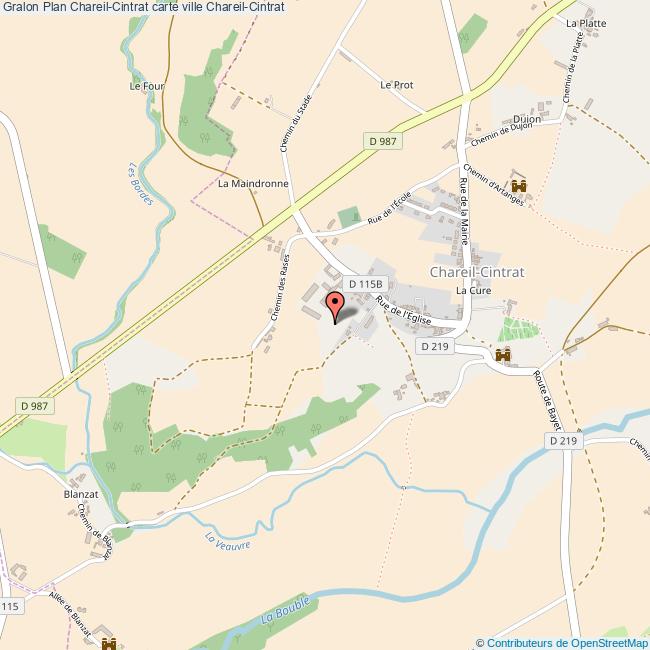Click the Blanzat hamlet label
650x650 pixels.
pyautogui.click(x=81, y=494)
